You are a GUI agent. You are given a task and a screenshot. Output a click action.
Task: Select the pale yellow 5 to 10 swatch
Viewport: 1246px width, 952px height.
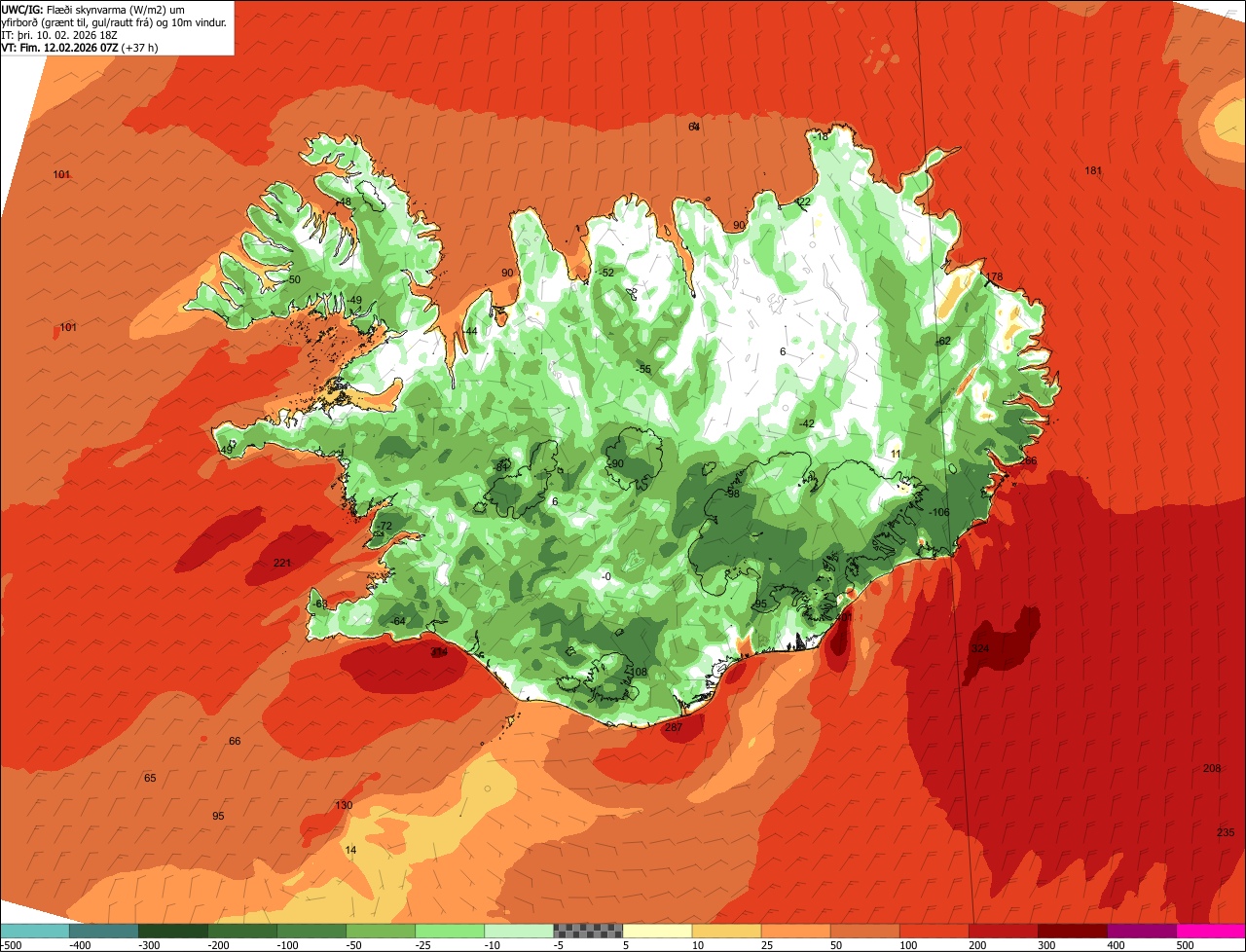[657, 931]
